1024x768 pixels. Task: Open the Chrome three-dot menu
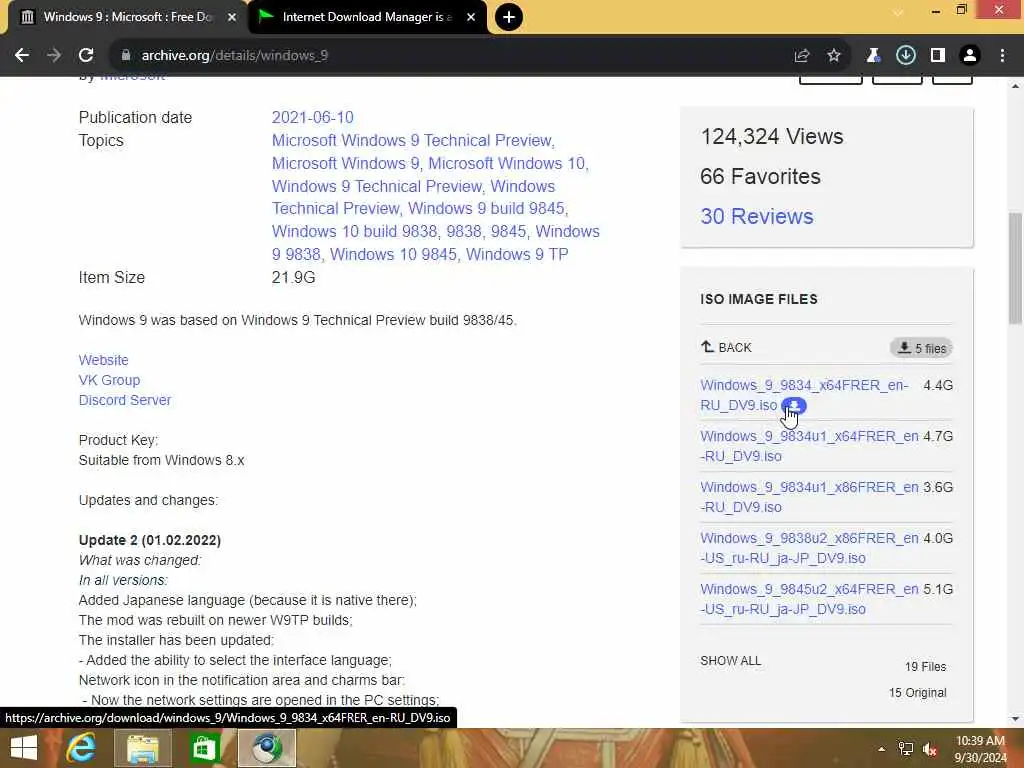[x=1002, y=56]
